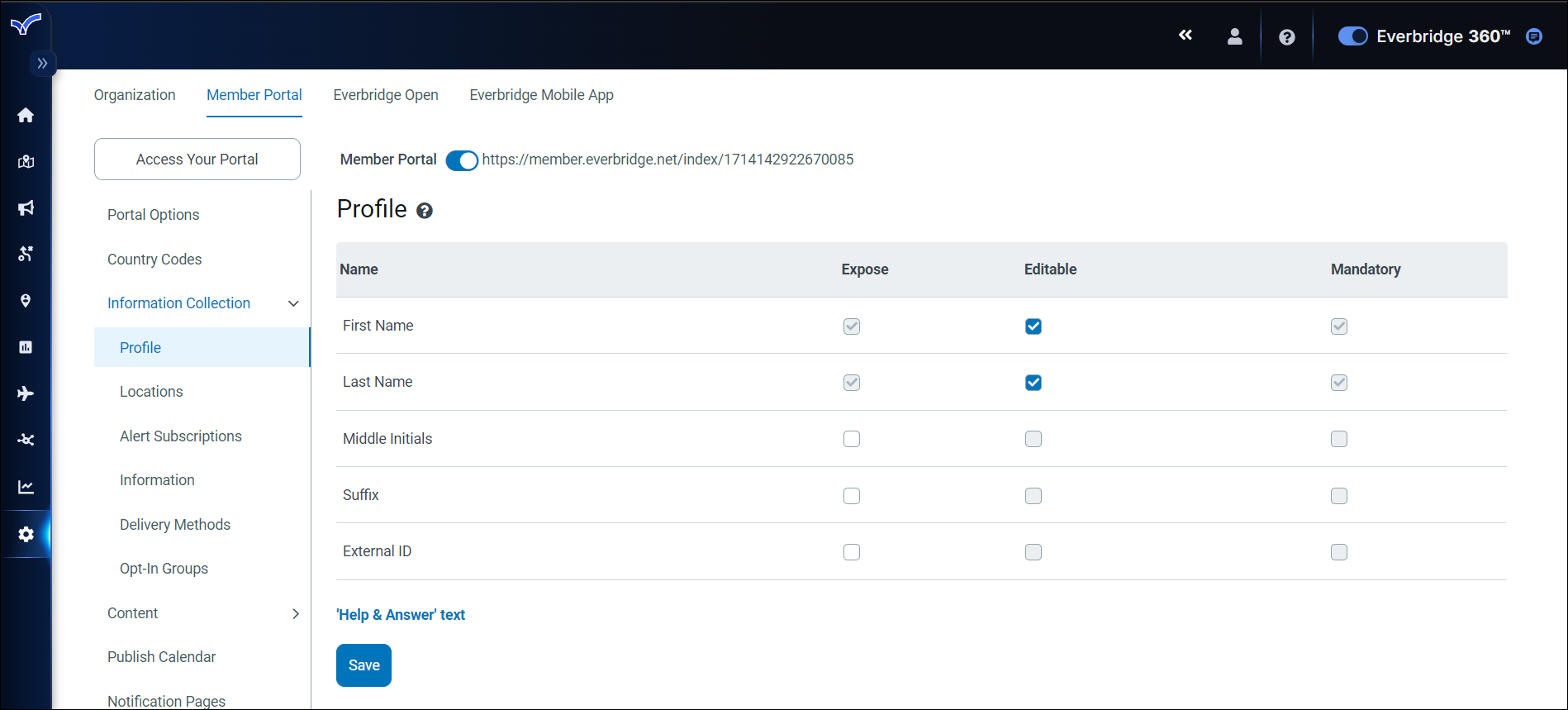Open Country Codes in side menu
Screen dimensions: 1568x710
pos(154,260)
